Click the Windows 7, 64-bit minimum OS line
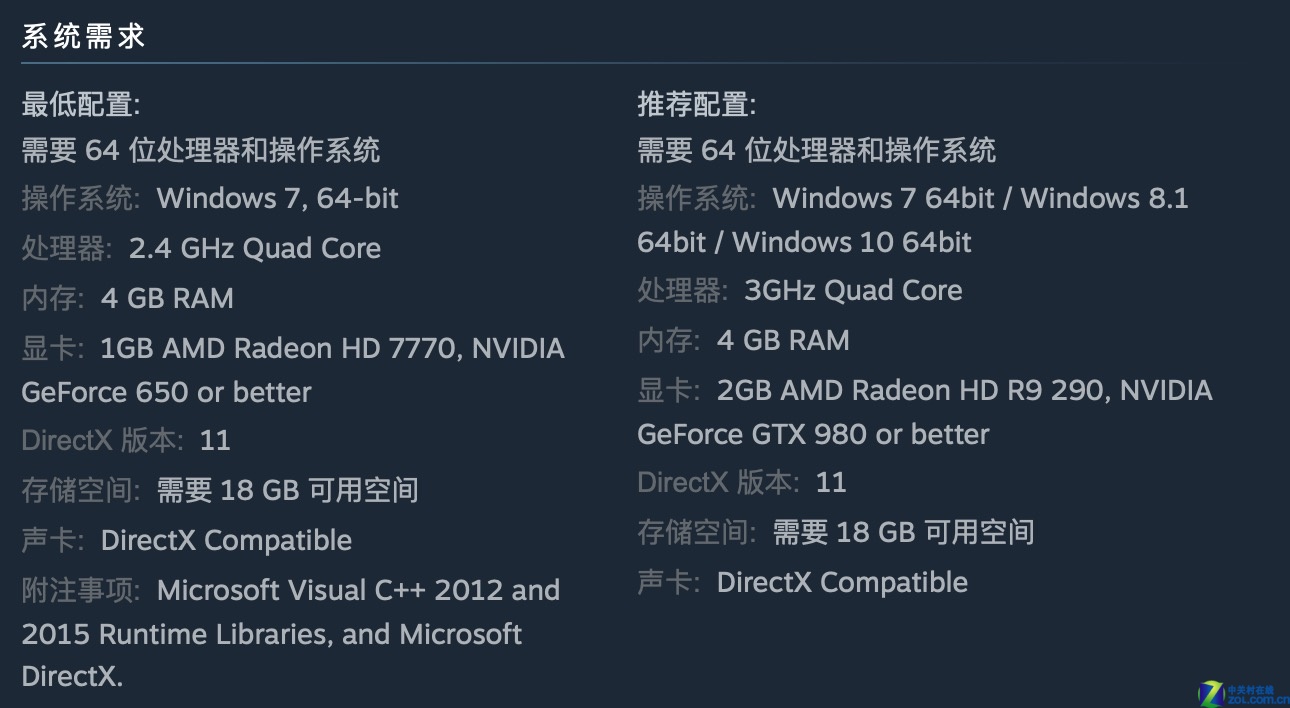The image size is (1290, 708). tap(210, 198)
